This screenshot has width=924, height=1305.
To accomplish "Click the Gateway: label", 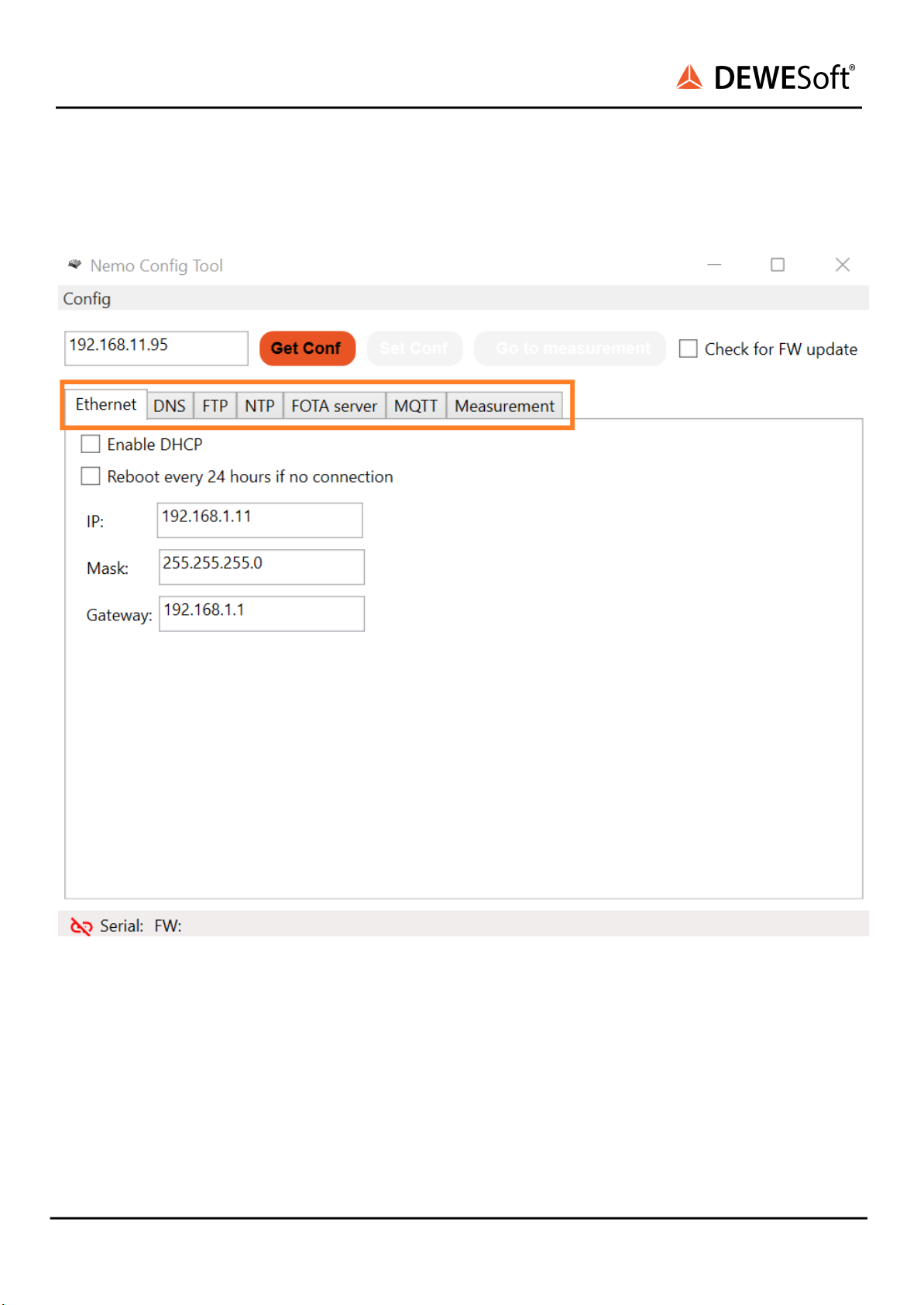I will tap(119, 616).
